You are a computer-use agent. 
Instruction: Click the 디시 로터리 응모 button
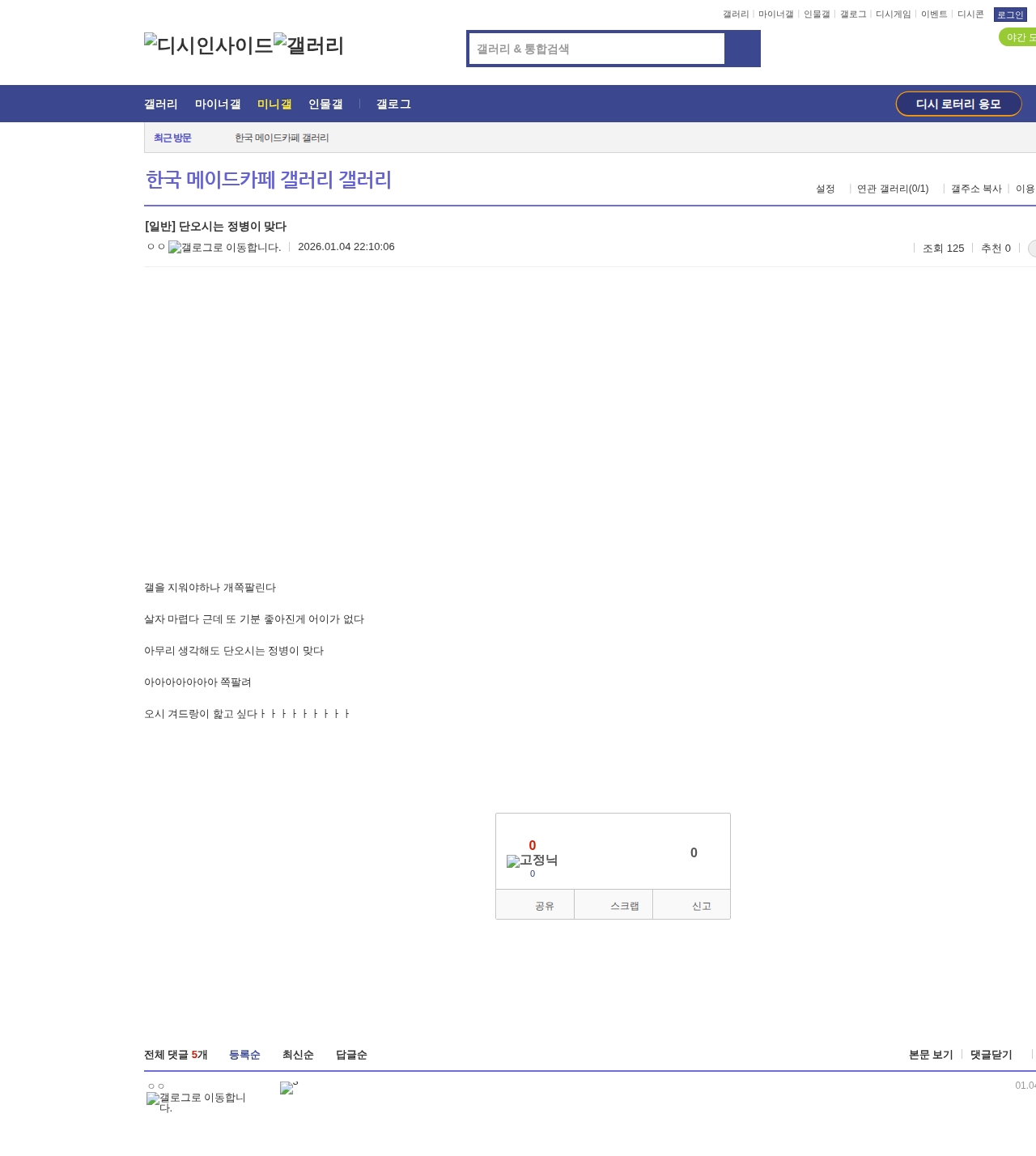tap(958, 104)
